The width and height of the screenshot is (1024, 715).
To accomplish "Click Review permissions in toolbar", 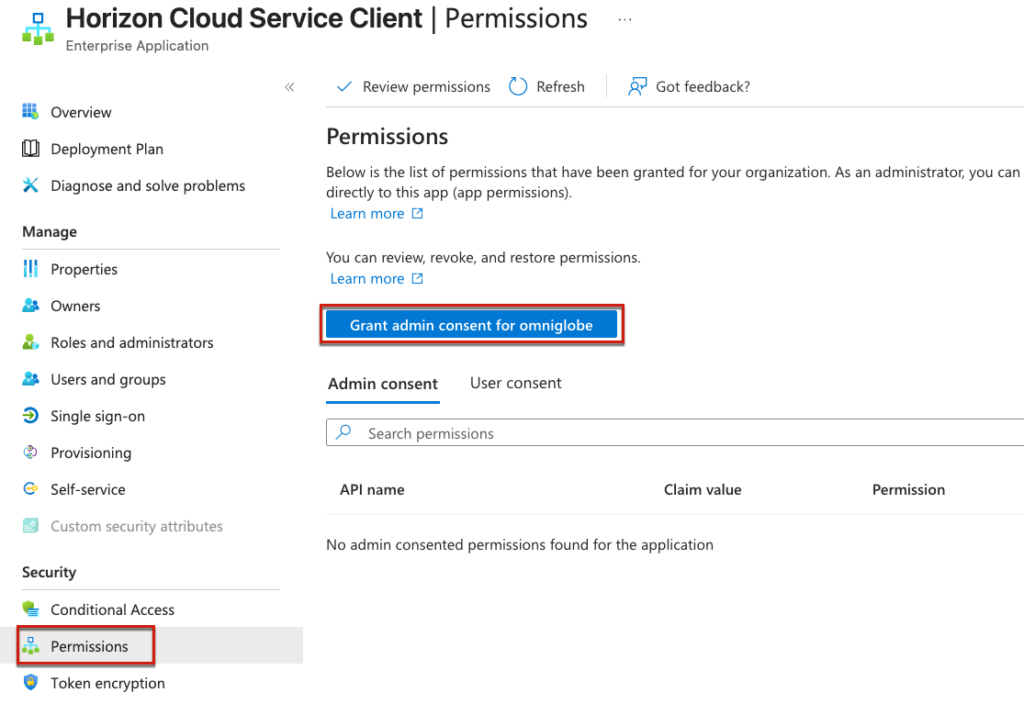I will (x=414, y=87).
